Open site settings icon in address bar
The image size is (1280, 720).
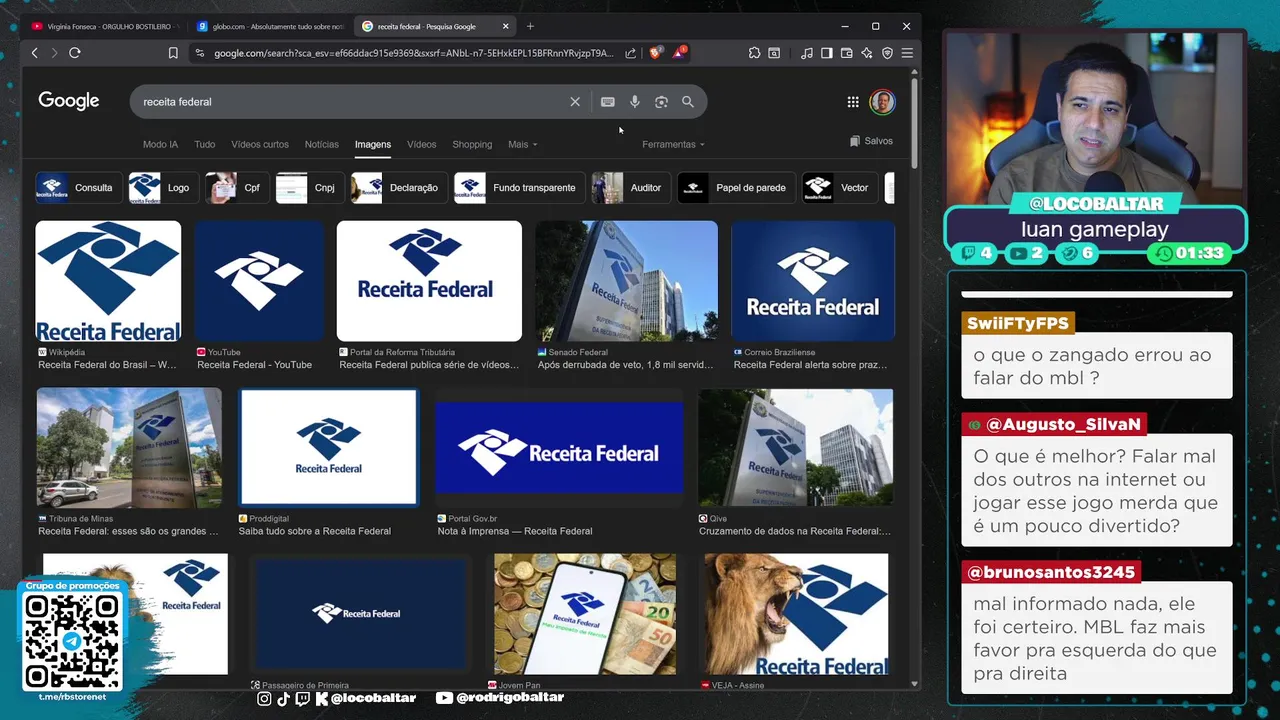click(200, 53)
